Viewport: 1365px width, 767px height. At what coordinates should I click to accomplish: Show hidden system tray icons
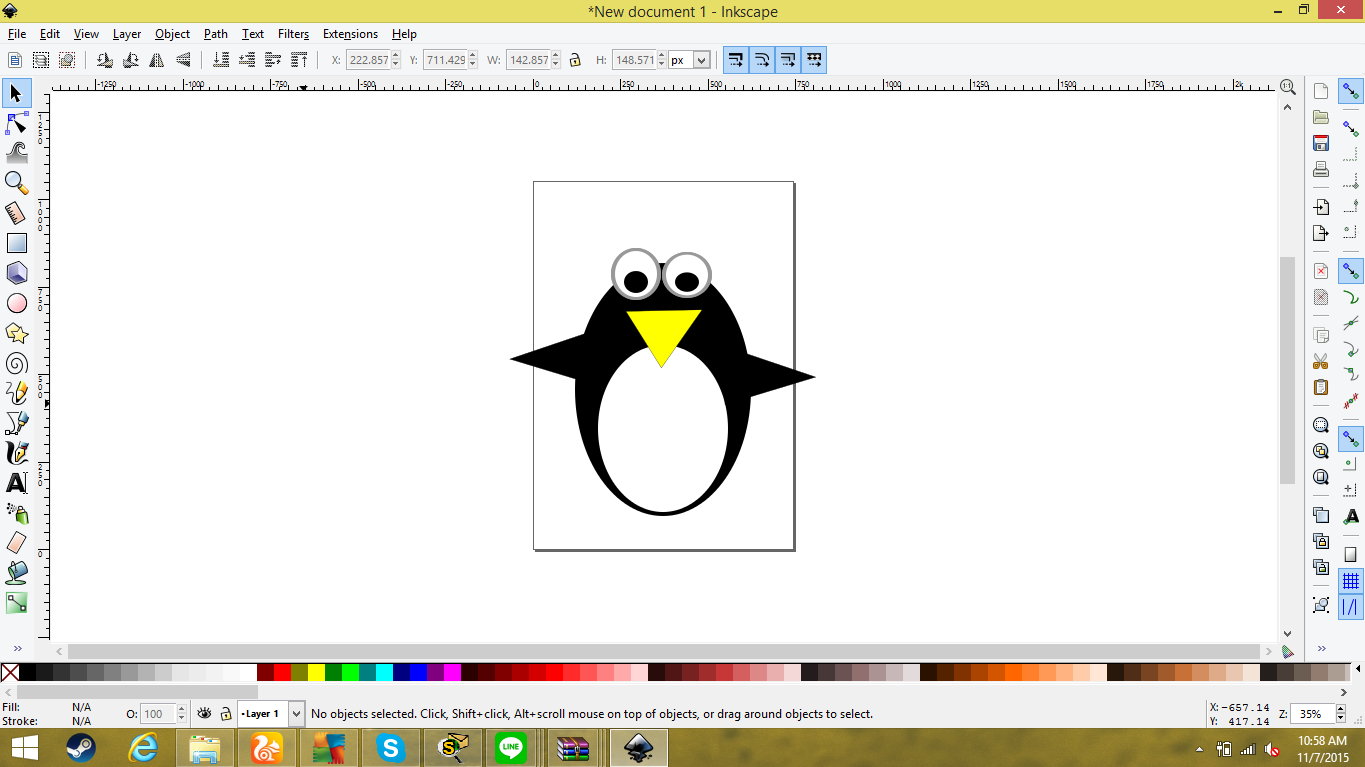click(1200, 748)
